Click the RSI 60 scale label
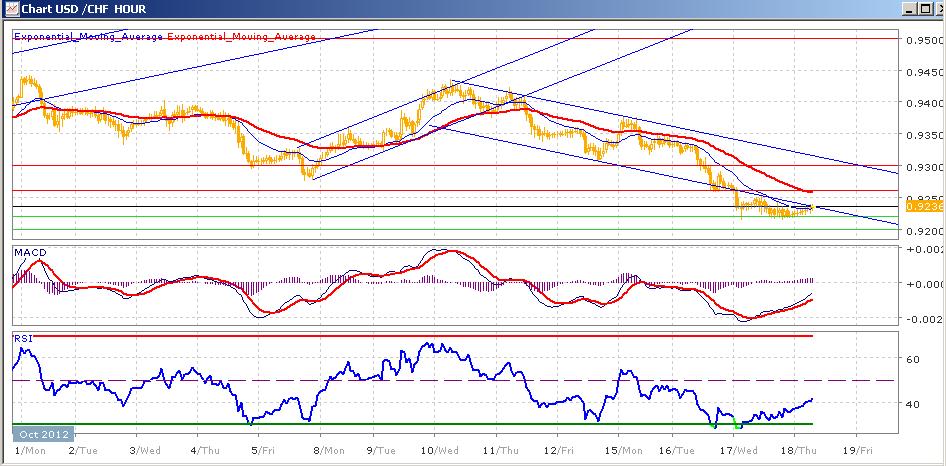 tap(913, 359)
